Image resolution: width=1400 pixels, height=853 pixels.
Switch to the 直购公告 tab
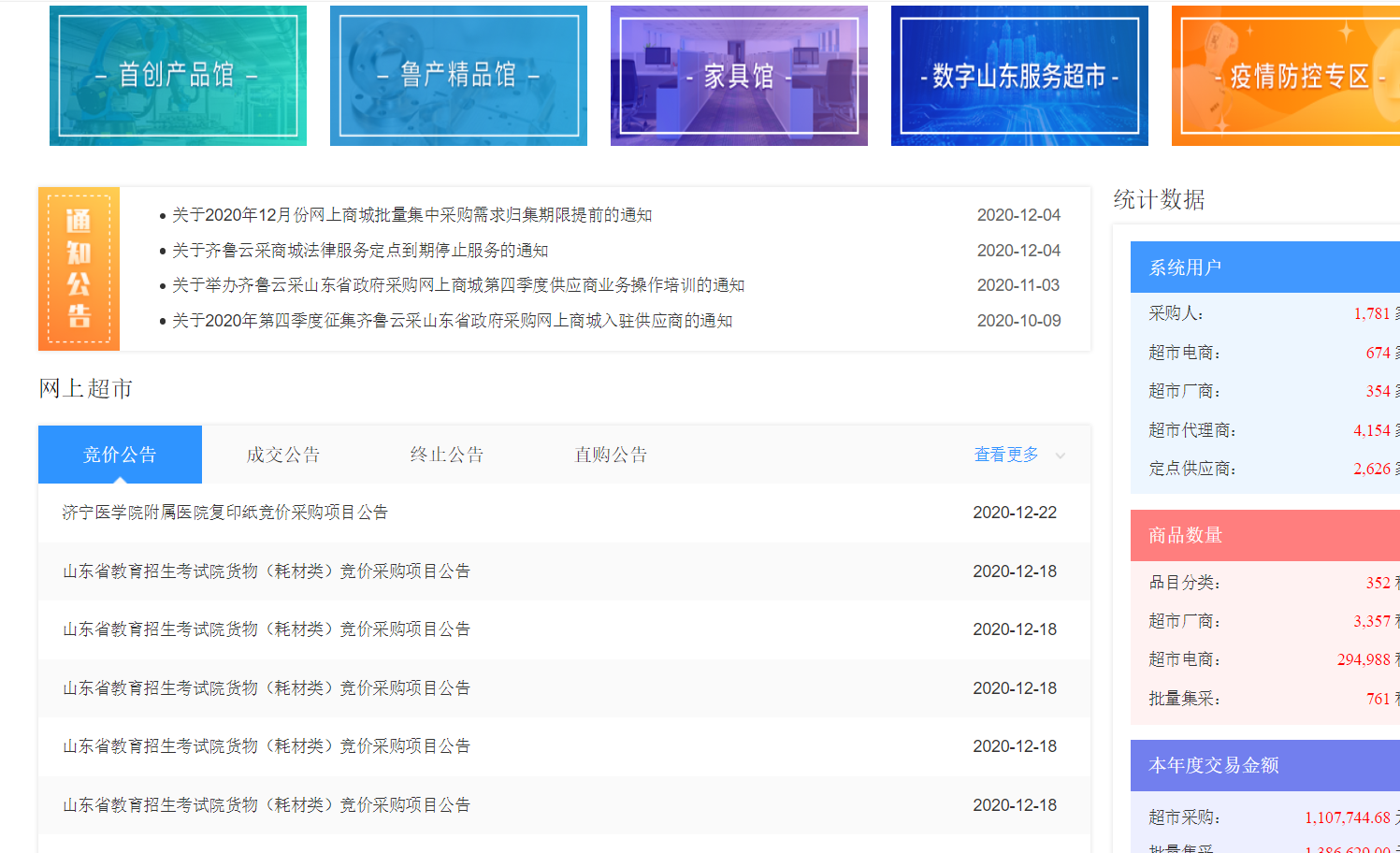tap(611, 455)
